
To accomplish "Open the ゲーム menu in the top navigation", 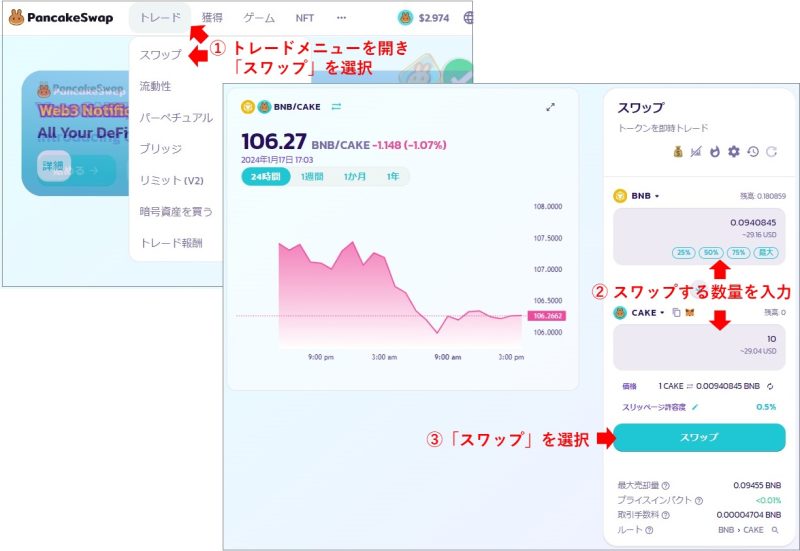I will point(259,18).
